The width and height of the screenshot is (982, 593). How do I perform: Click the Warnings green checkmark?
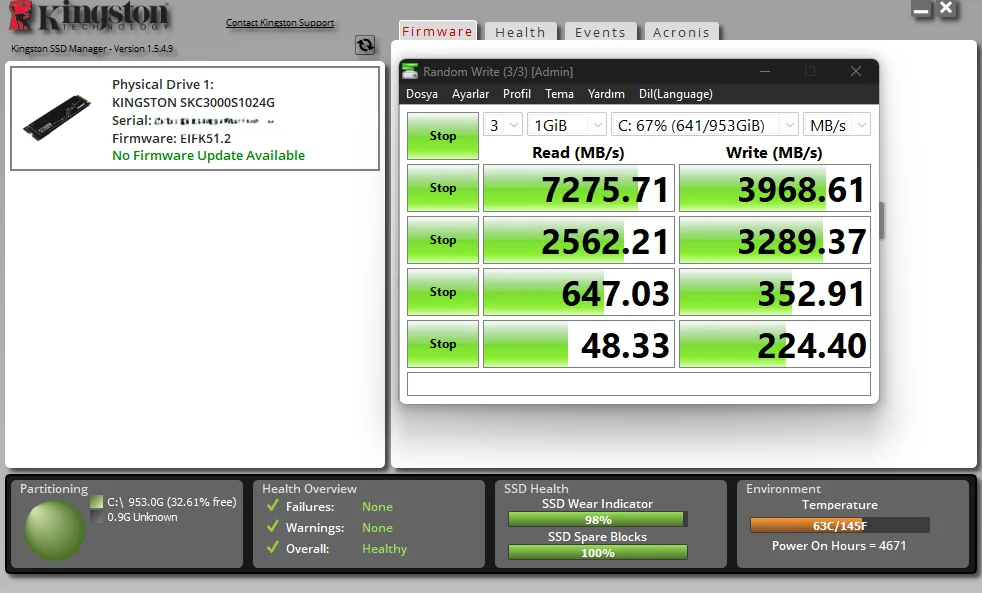272,527
